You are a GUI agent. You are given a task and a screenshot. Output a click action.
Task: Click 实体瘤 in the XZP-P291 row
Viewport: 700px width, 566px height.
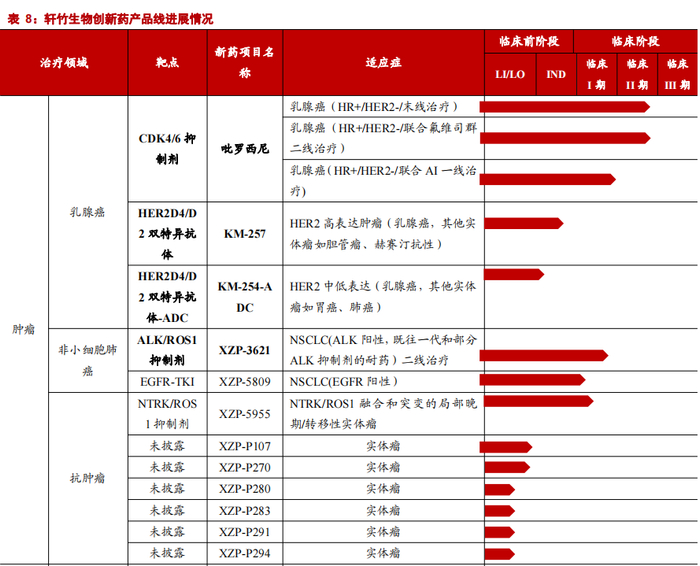click(383, 532)
